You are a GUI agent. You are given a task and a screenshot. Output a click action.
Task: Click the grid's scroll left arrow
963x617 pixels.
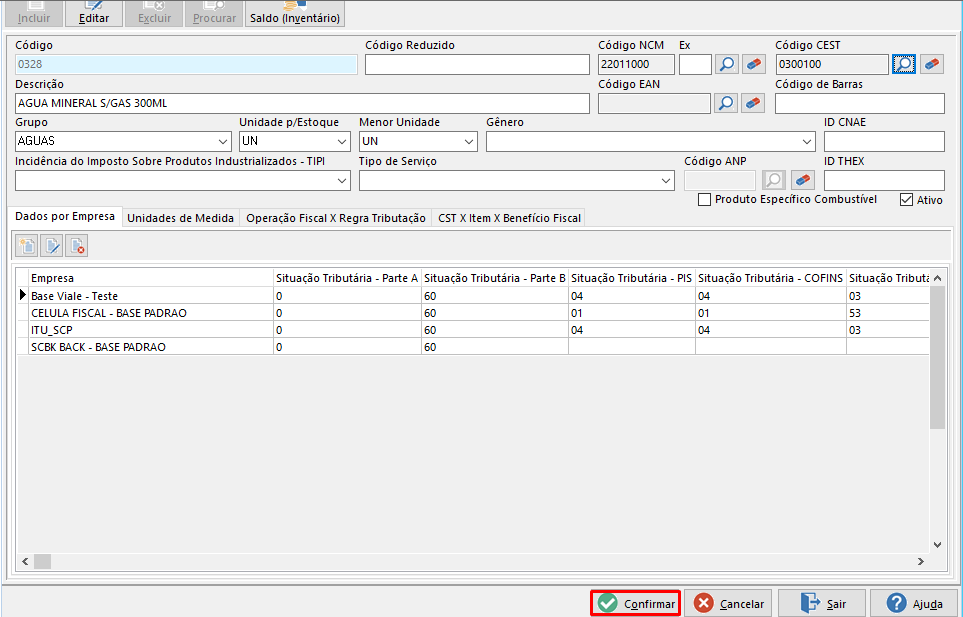(x=25, y=561)
